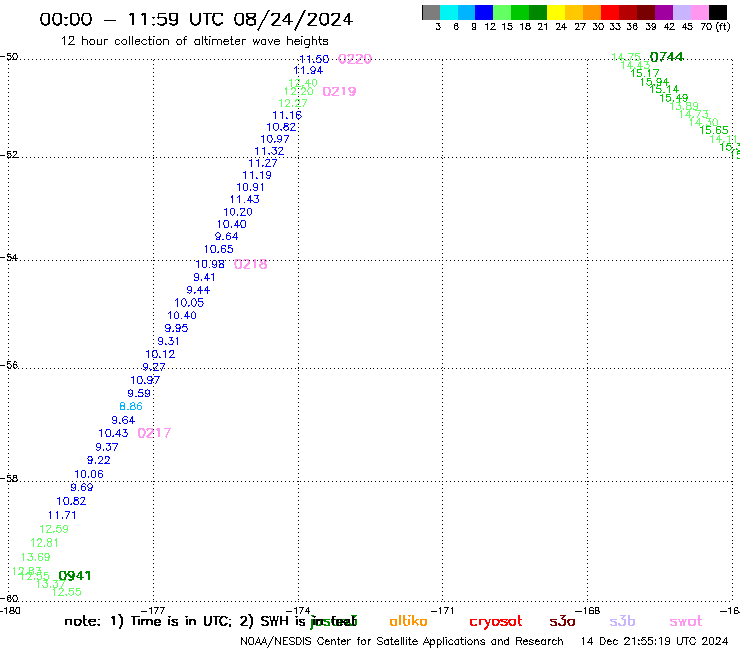Select the 9.22 wave height reading
Image resolution: width=740 pixels, height=650 pixels.
point(98,460)
